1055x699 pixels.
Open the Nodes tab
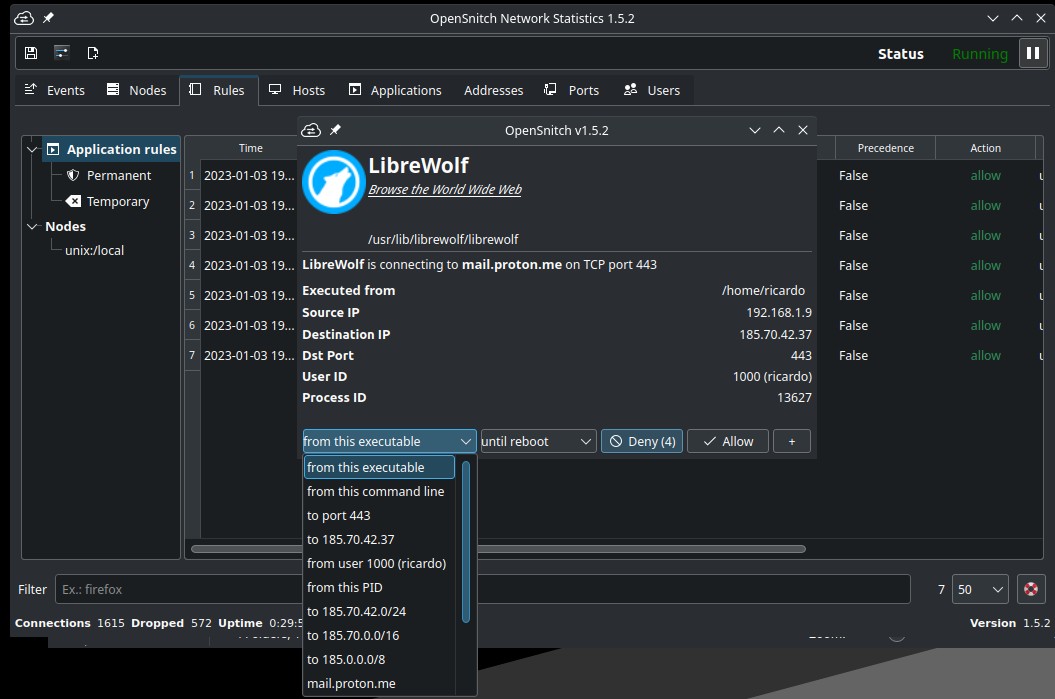137,90
